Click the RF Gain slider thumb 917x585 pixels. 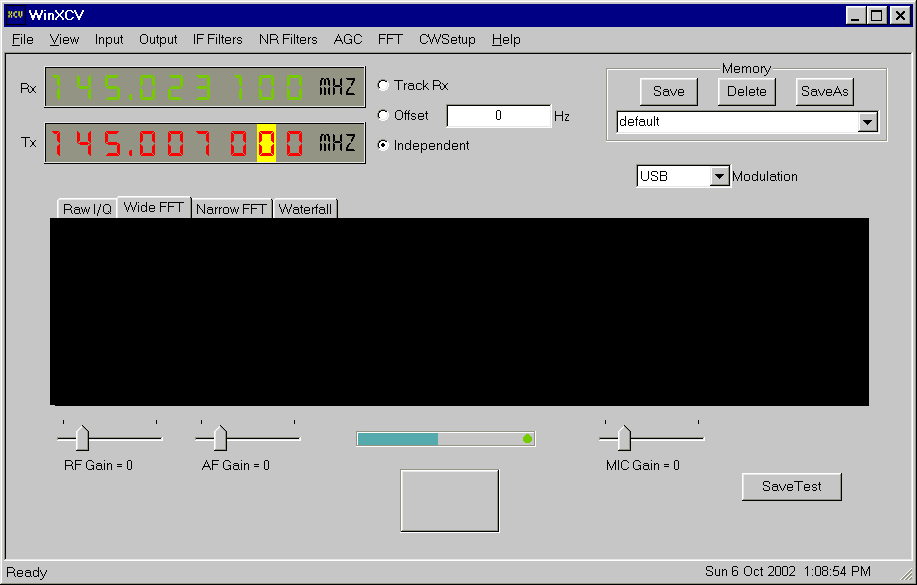(82, 438)
